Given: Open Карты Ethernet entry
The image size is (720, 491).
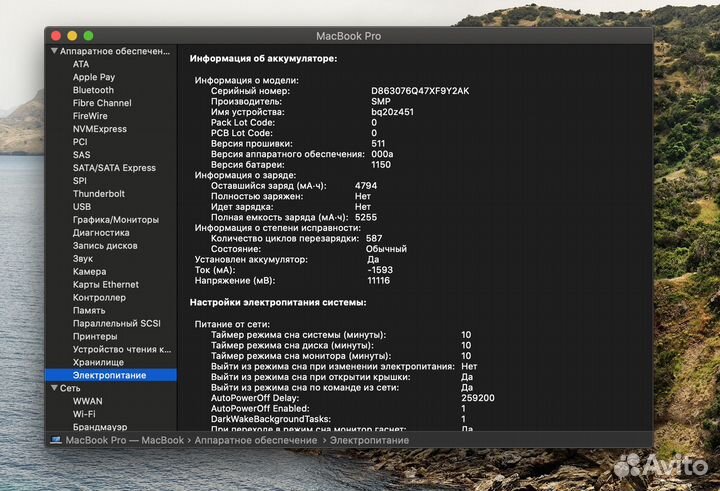Looking at the screenshot, I should (106, 284).
